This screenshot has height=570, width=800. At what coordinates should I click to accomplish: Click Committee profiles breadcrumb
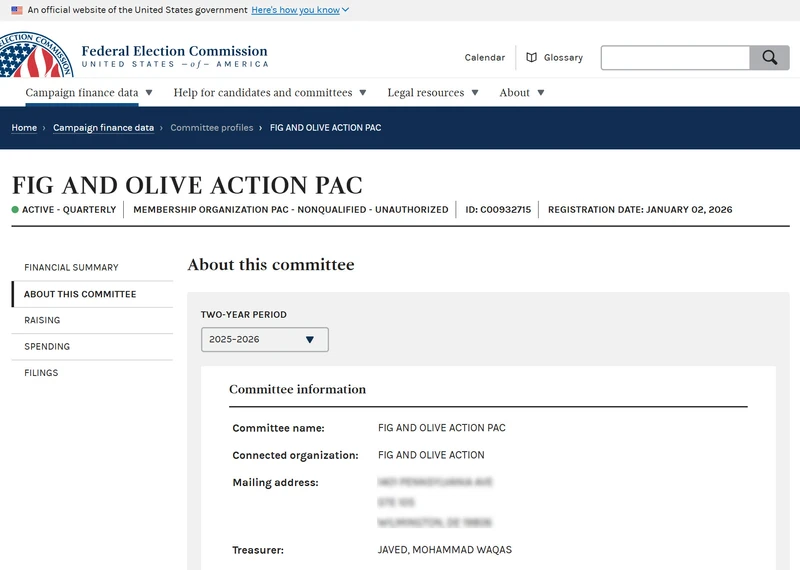[212, 128]
